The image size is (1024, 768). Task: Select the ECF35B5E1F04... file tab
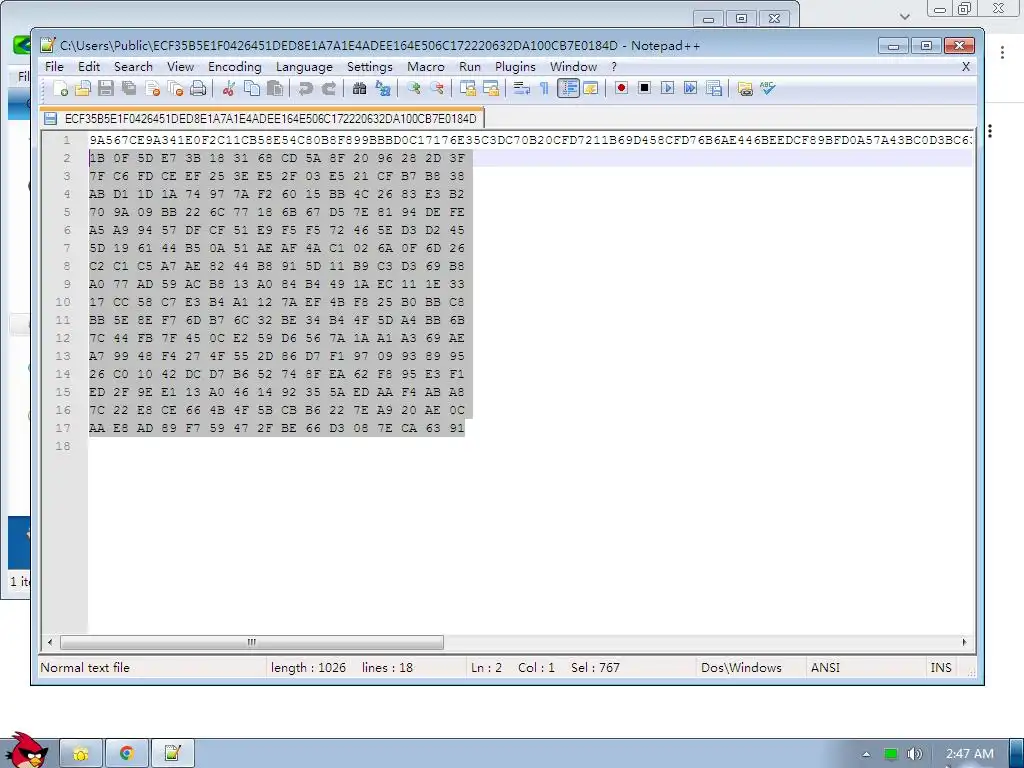tap(262, 118)
